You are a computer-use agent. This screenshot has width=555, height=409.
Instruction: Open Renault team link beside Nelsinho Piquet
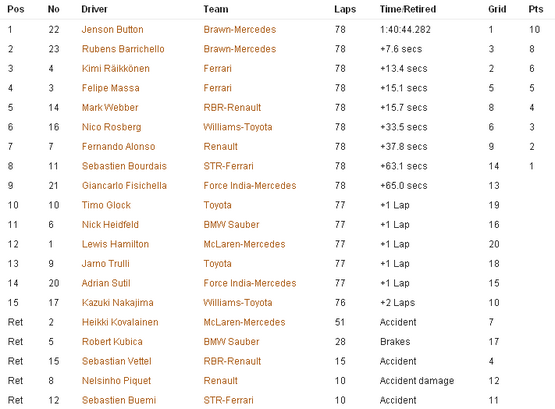pos(221,381)
